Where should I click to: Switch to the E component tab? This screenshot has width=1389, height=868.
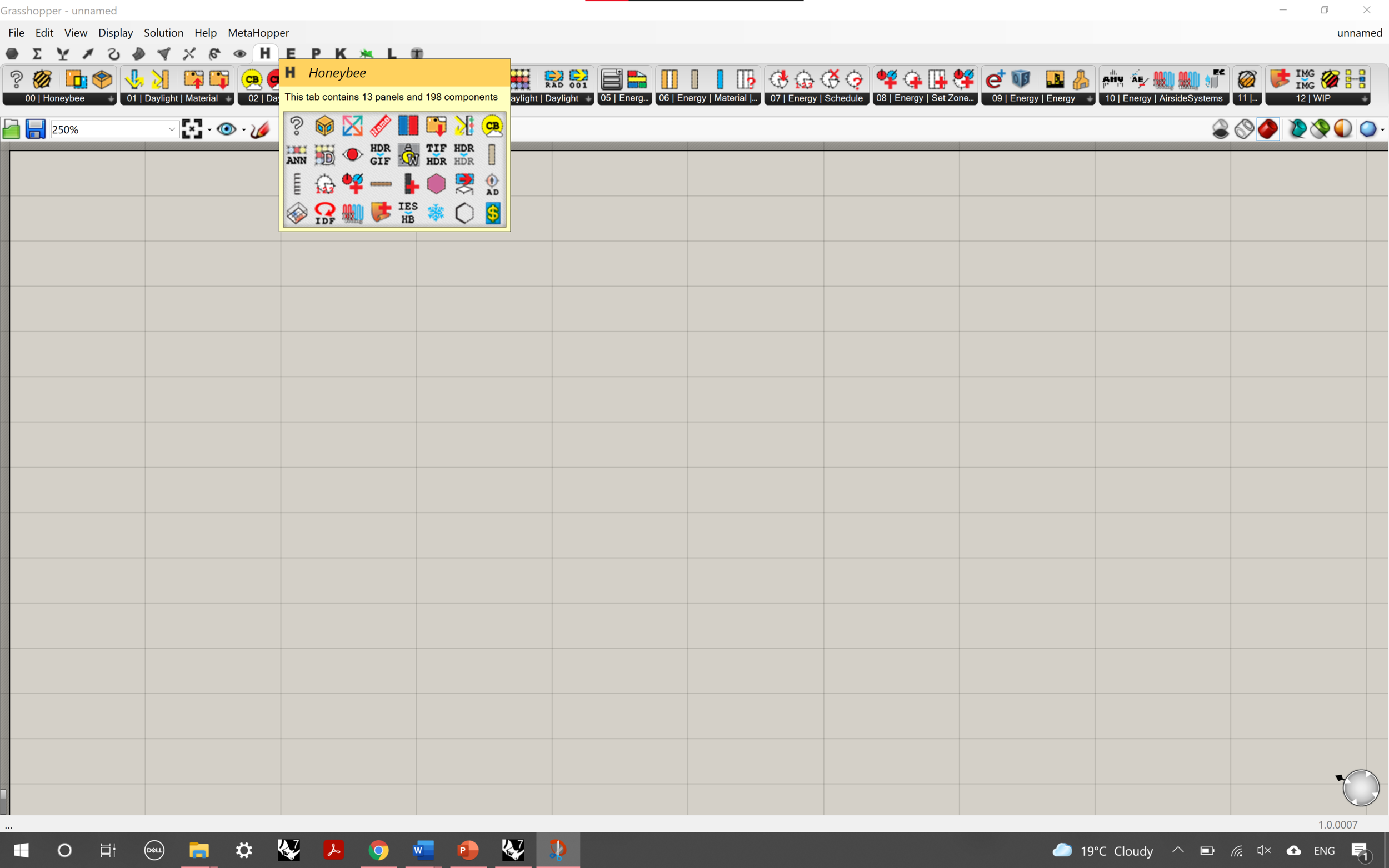point(291,53)
